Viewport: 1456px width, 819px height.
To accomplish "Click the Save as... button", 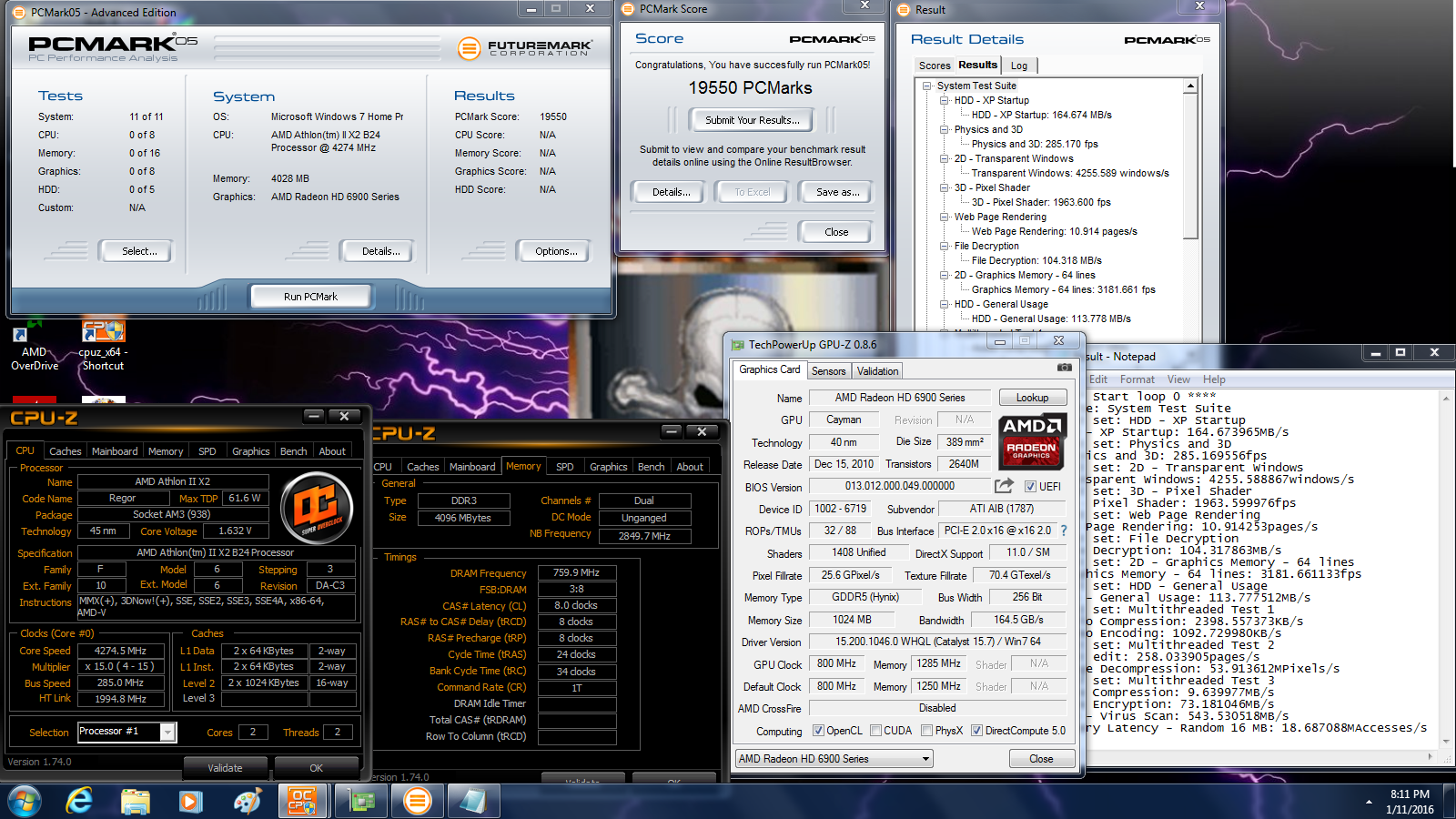I will 837,192.
